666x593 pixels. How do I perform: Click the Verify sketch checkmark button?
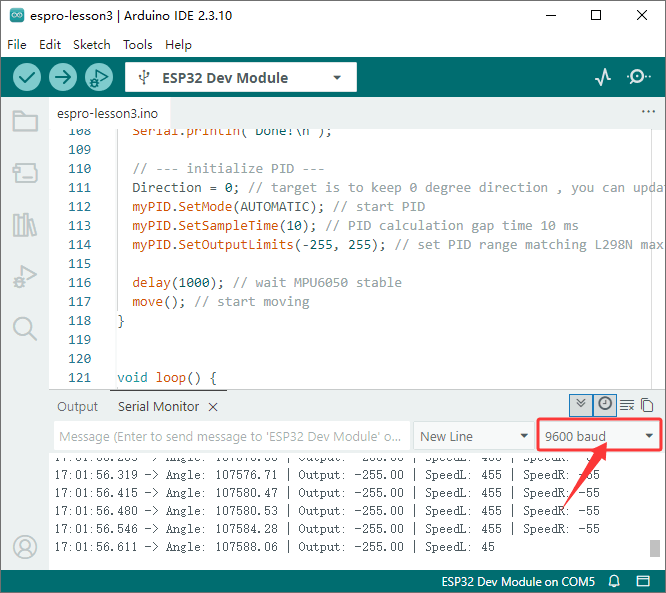27,77
